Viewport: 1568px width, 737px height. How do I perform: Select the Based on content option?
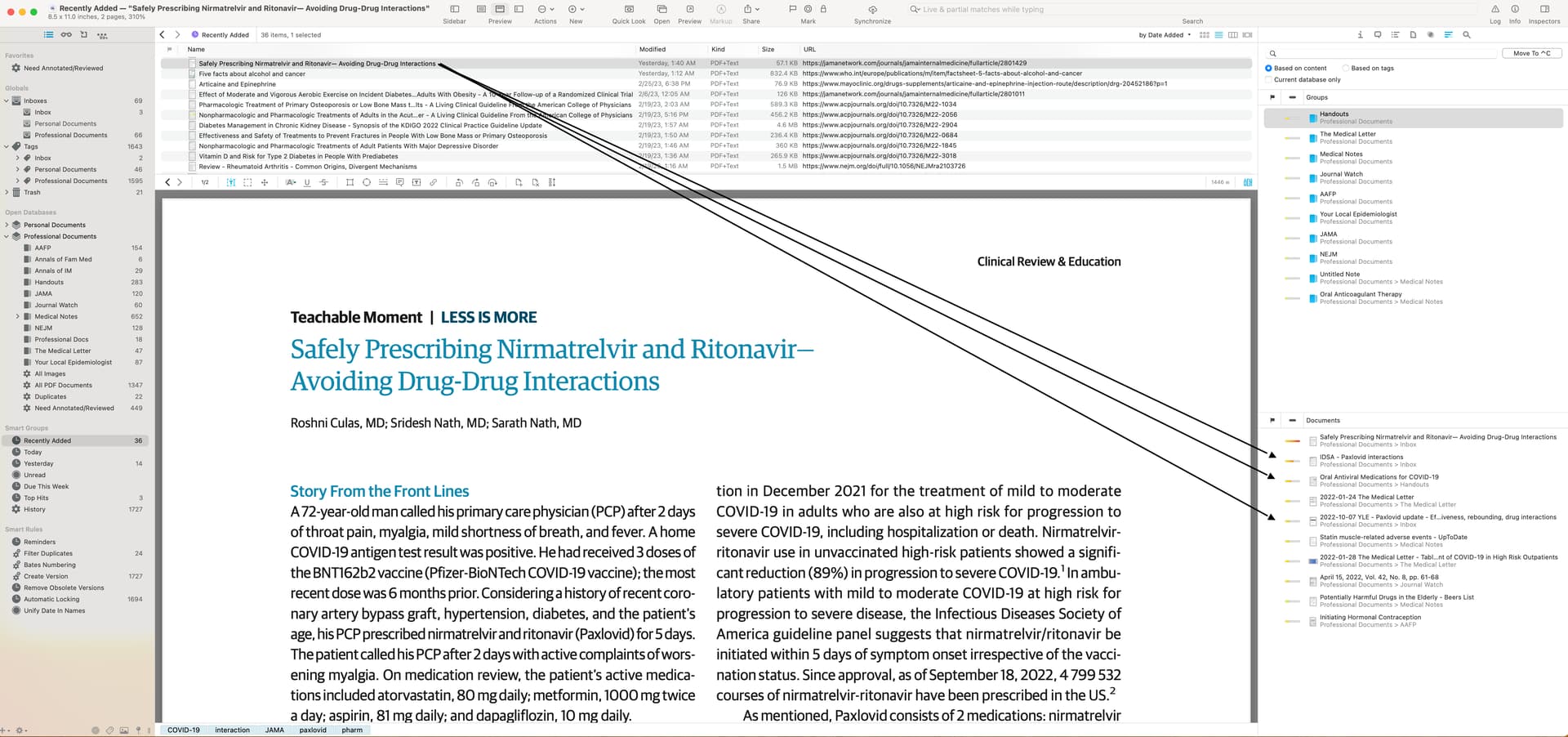click(1268, 68)
